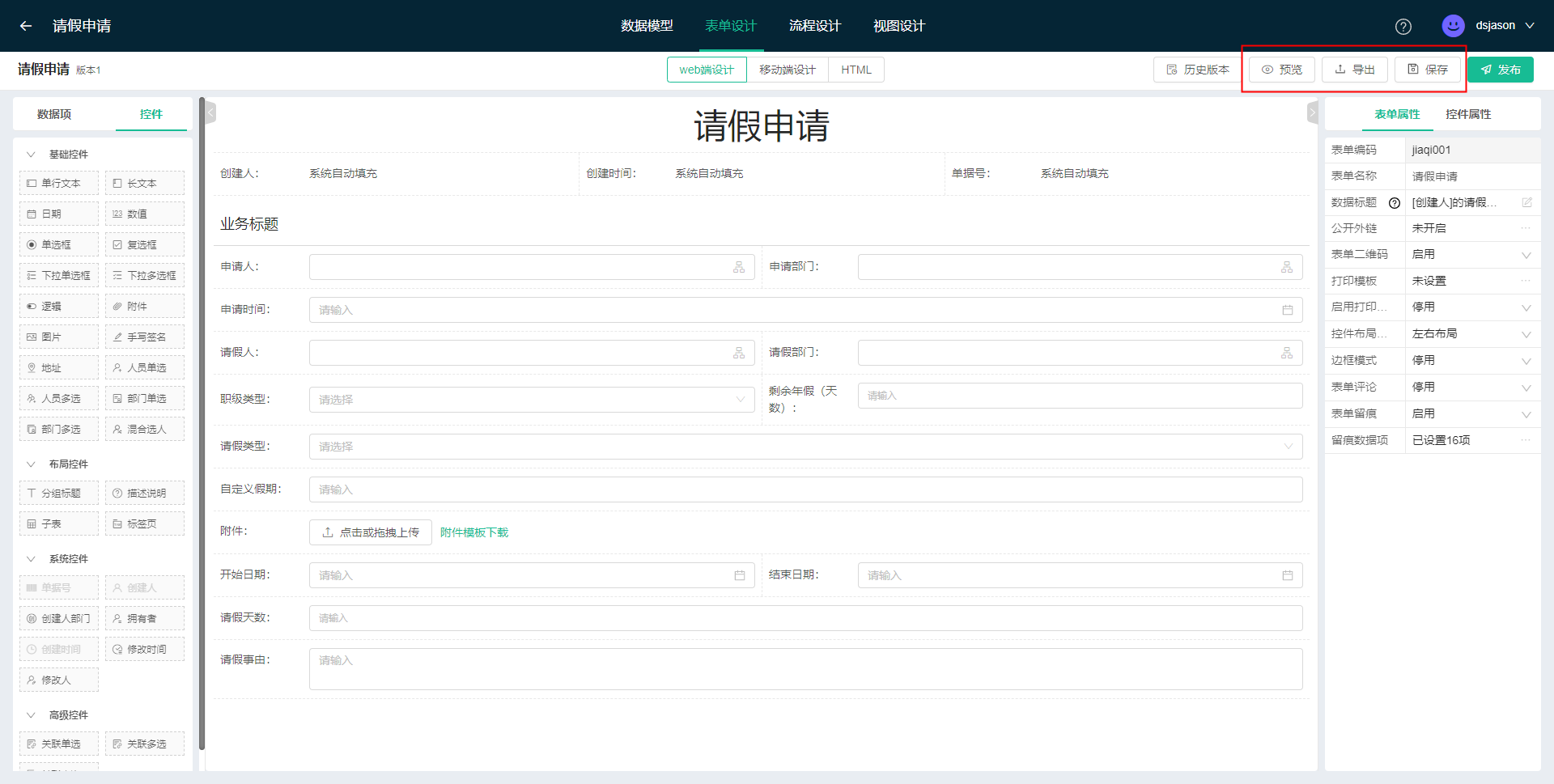1554x784 pixels.
Task: Select the 子表 layout control
Action: tap(59, 523)
